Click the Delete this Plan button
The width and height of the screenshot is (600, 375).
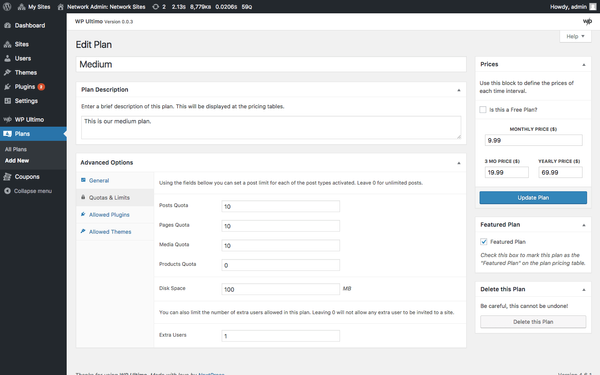pyautogui.click(x=533, y=322)
